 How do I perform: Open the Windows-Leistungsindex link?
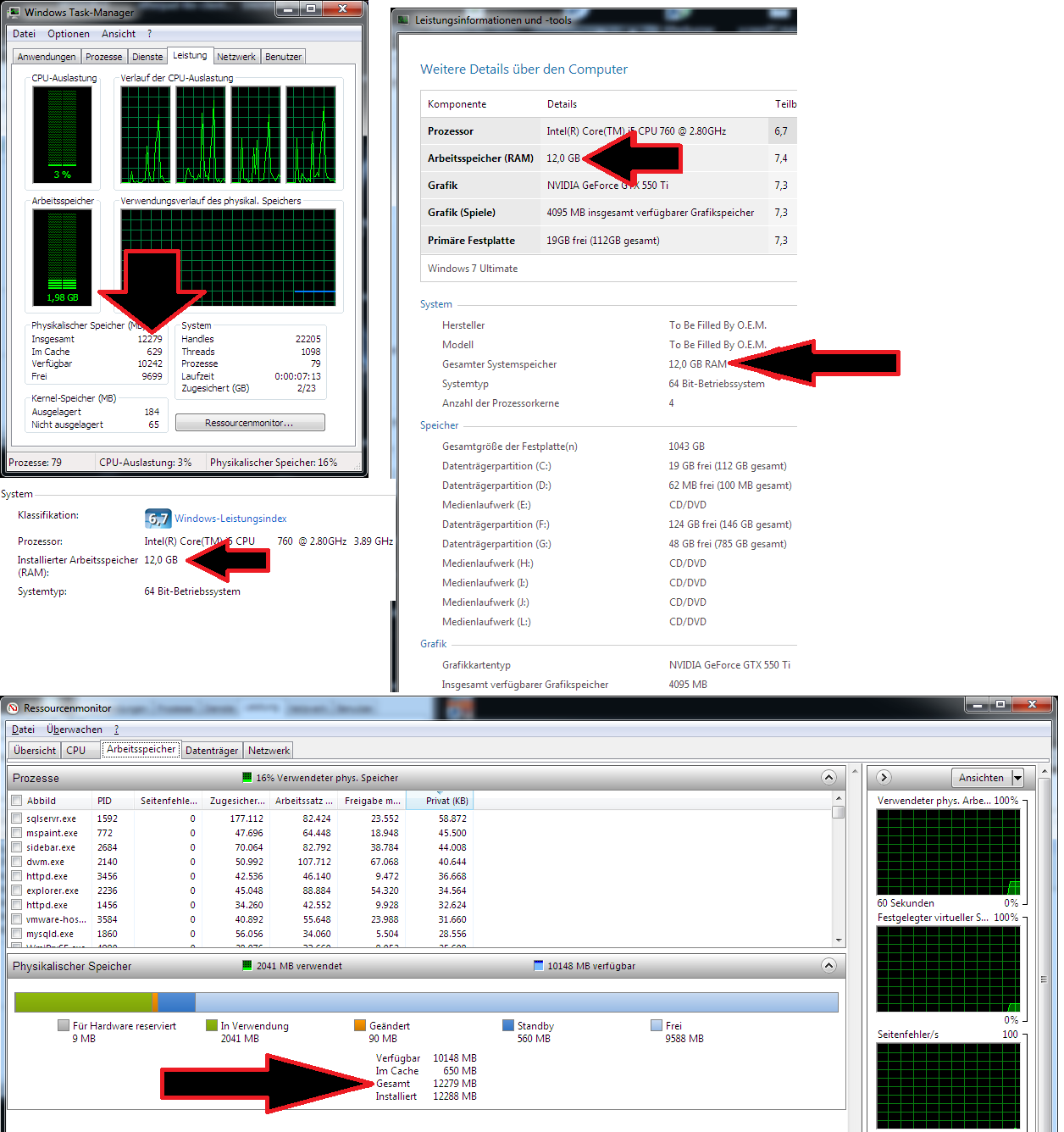[x=230, y=519]
